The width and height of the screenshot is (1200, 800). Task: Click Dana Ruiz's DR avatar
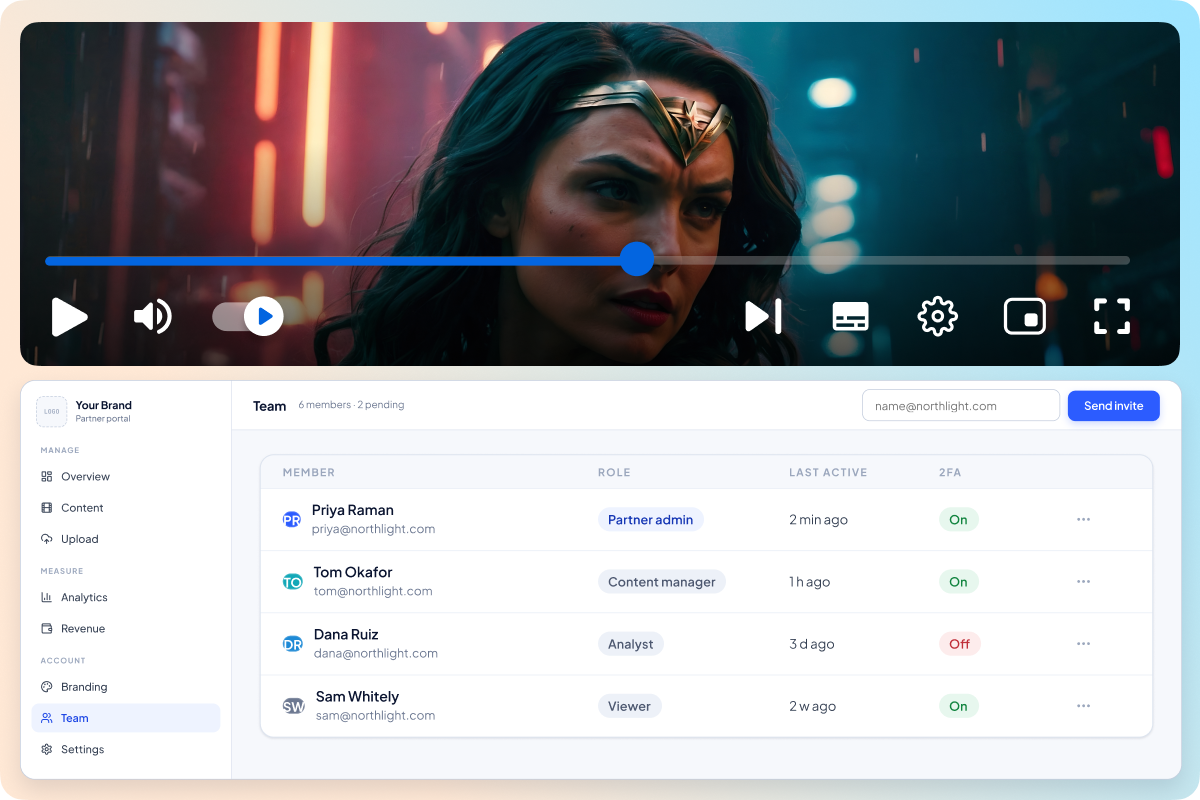pos(292,644)
